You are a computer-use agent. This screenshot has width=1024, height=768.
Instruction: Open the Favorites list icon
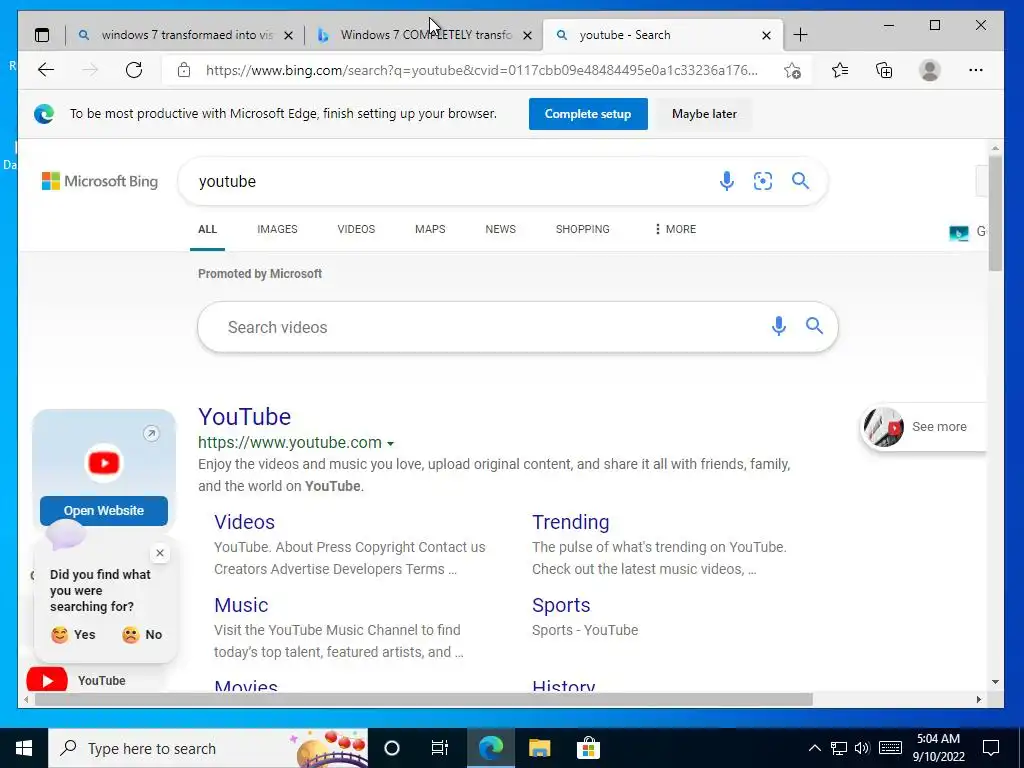coord(840,70)
